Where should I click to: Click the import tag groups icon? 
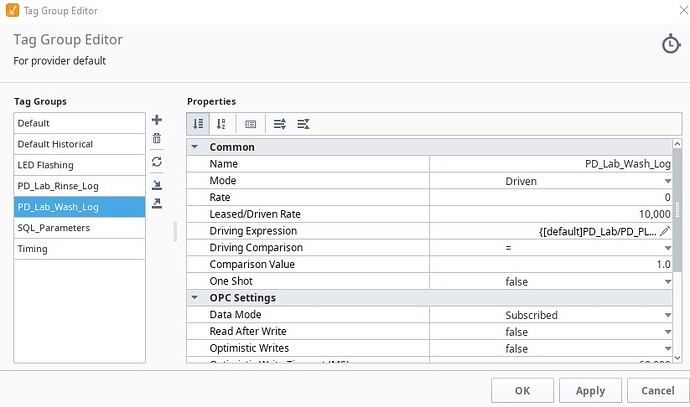[157, 184]
